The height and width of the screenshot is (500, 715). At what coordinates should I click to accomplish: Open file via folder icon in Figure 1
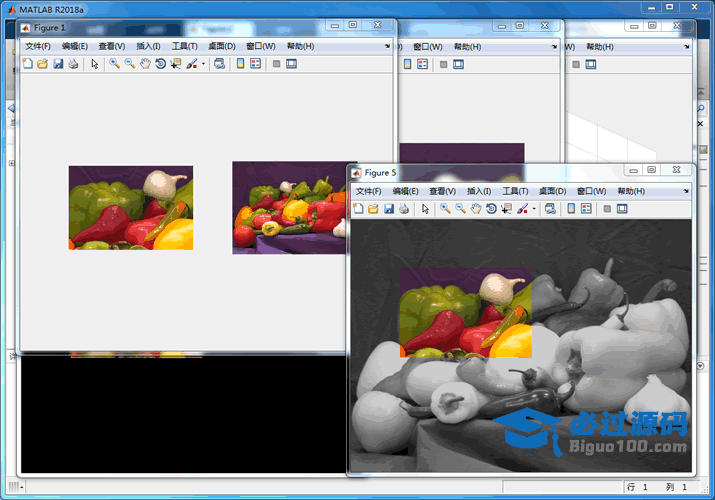pyautogui.click(x=42, y=64)
